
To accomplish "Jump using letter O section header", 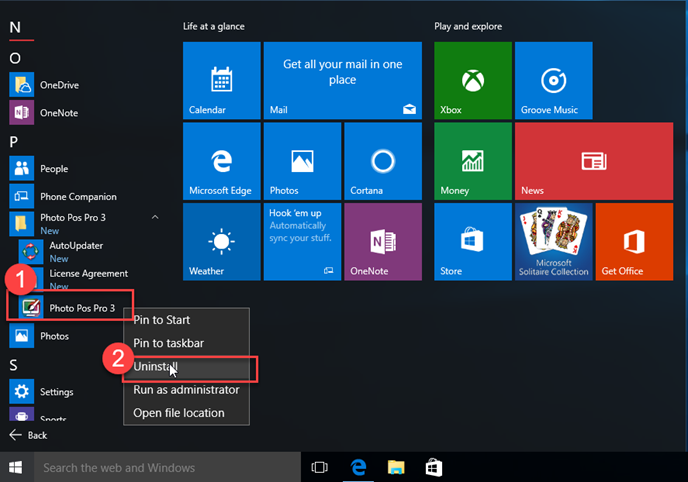I will (15, 58).
